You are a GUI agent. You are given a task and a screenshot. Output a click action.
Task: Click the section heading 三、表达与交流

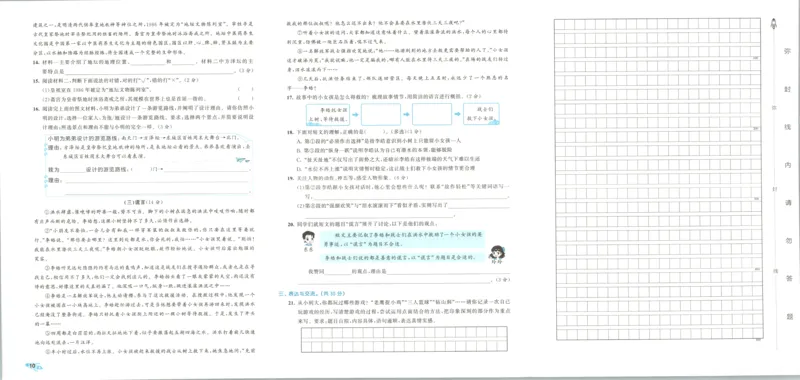[312, 294]
